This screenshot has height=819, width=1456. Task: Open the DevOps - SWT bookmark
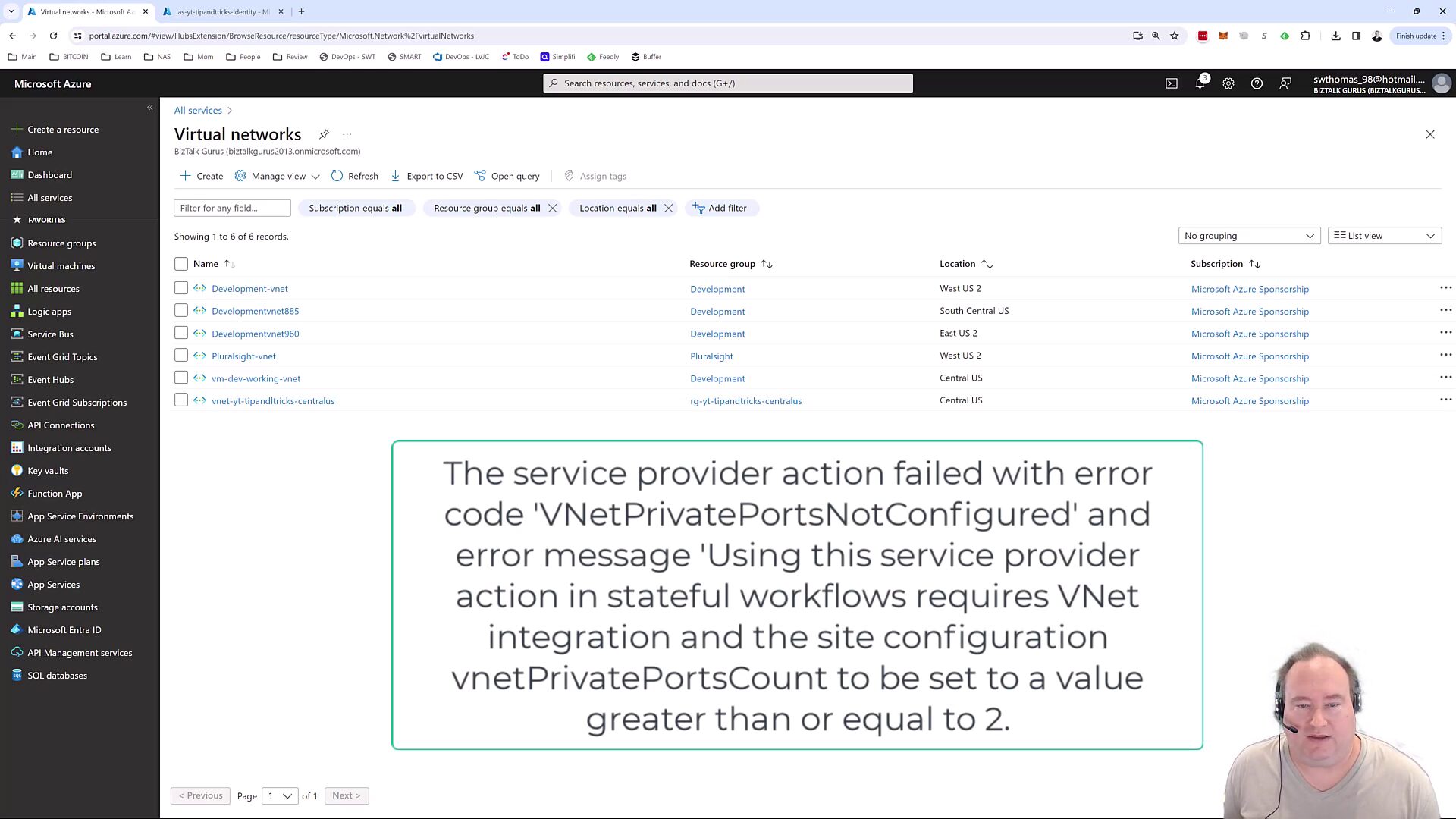[x=347, y=57]
